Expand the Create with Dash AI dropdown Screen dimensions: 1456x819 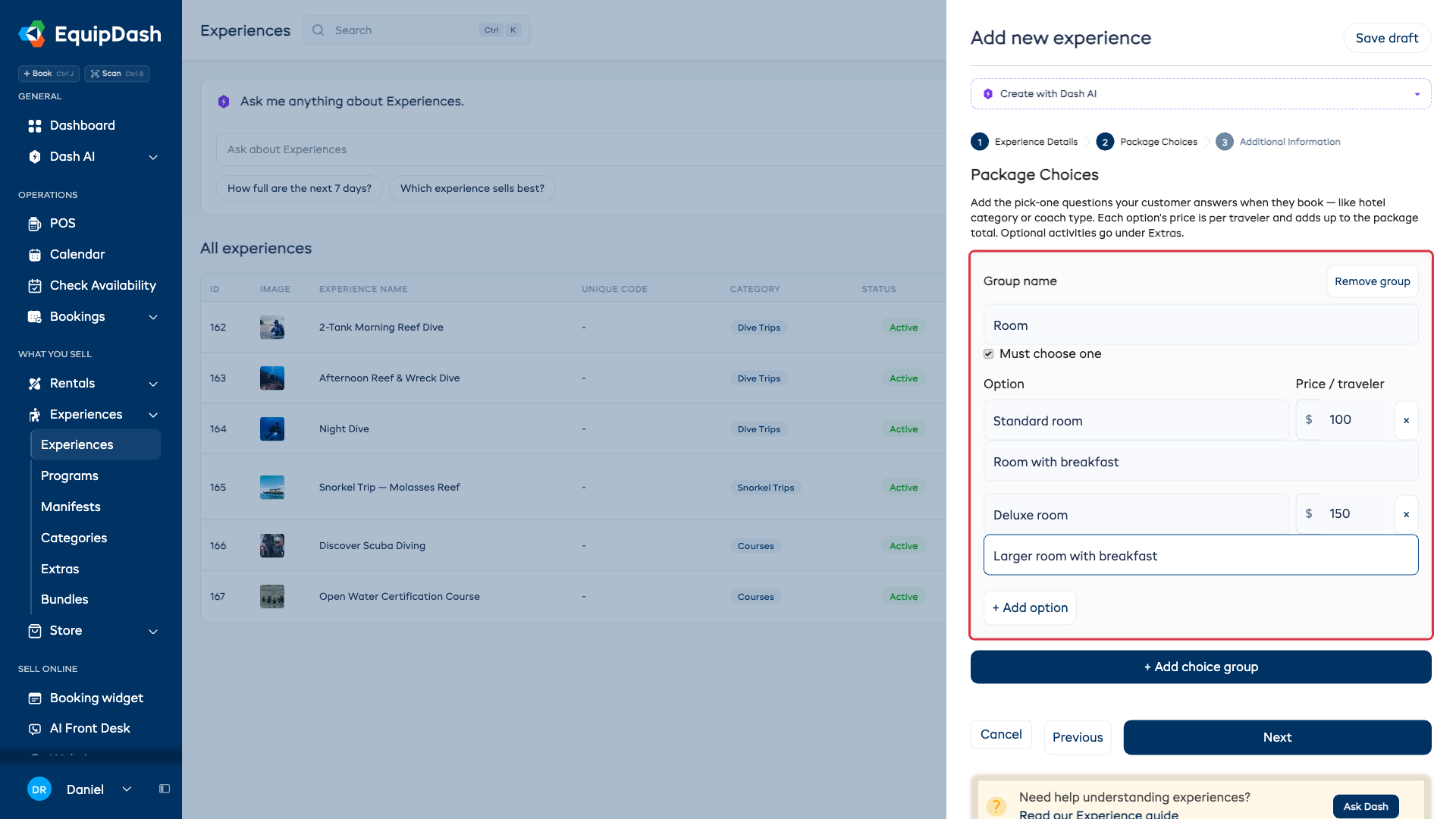click(x=1417, y=94)
